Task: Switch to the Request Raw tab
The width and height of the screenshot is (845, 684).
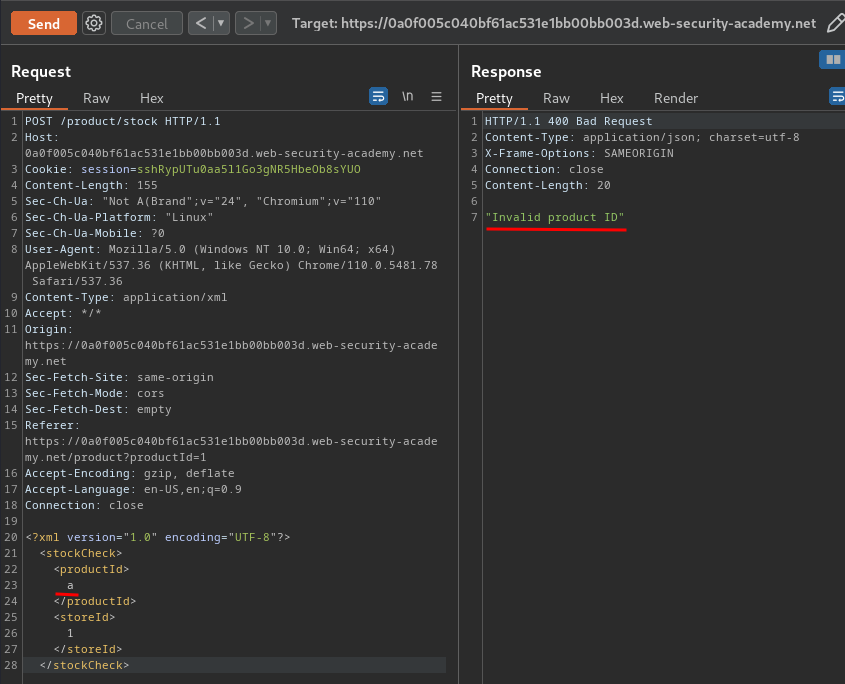Action: (x=96, y=98)
